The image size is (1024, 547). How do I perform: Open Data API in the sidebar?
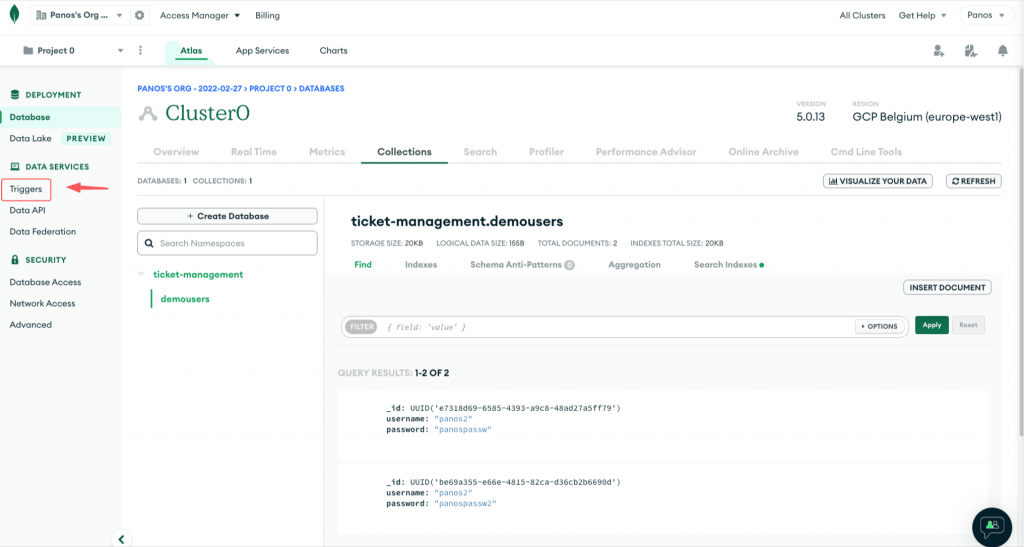coord(27,210)
